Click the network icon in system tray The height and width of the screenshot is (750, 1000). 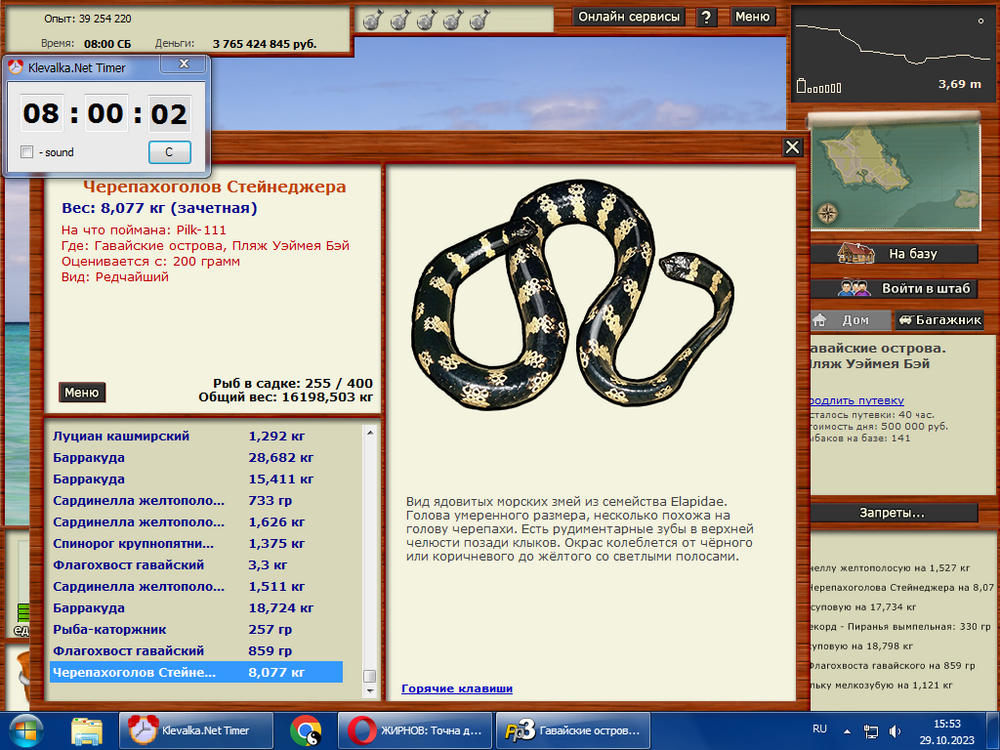click(x=871, y=731)
